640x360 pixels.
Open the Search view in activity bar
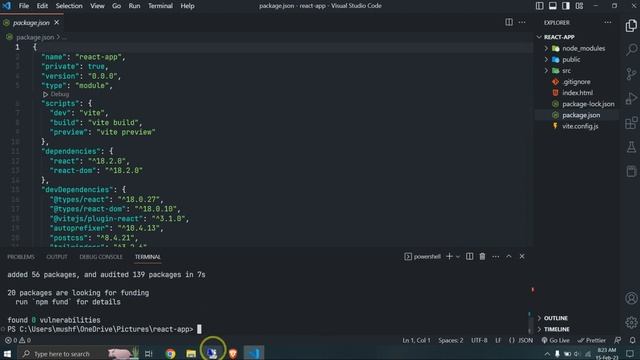[x=631, y=50]
